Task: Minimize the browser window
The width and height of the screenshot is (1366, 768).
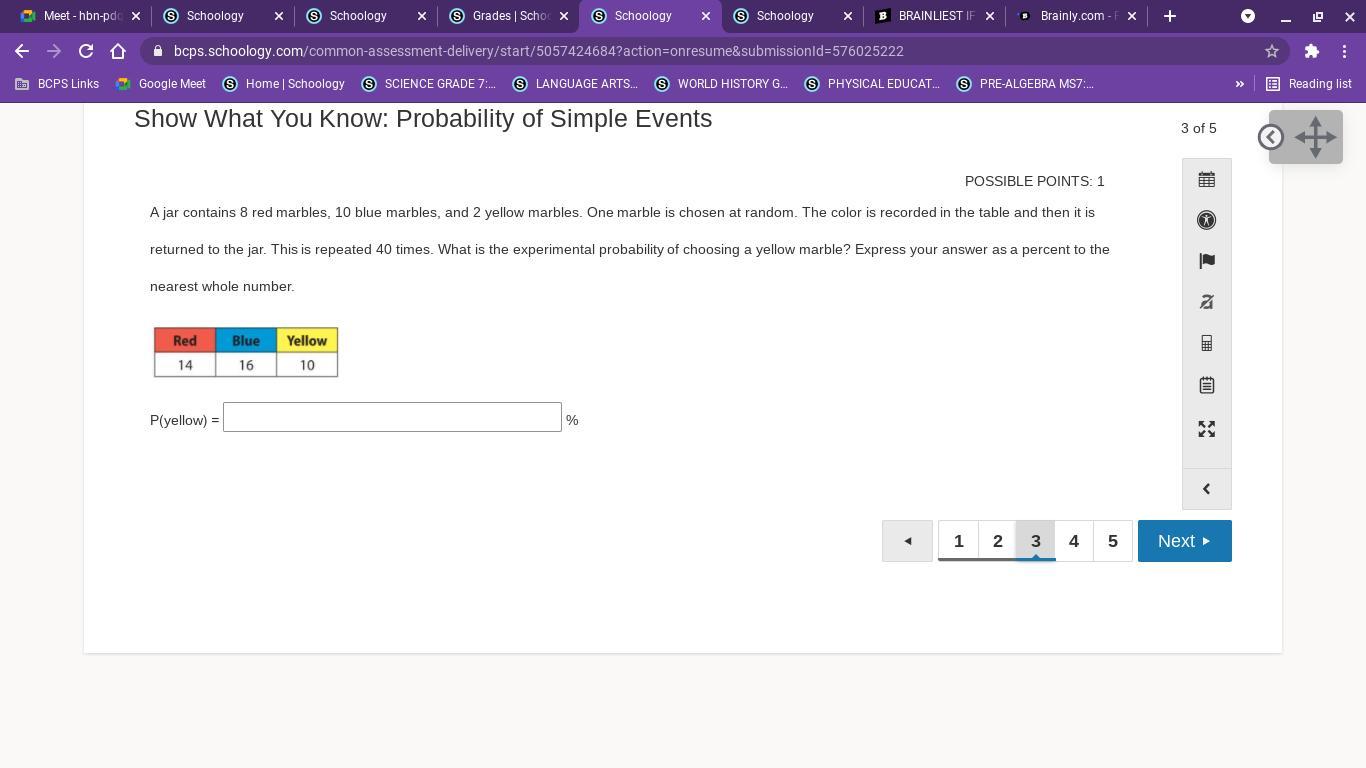Action: pyautogui.click(x=1286, y=16)
